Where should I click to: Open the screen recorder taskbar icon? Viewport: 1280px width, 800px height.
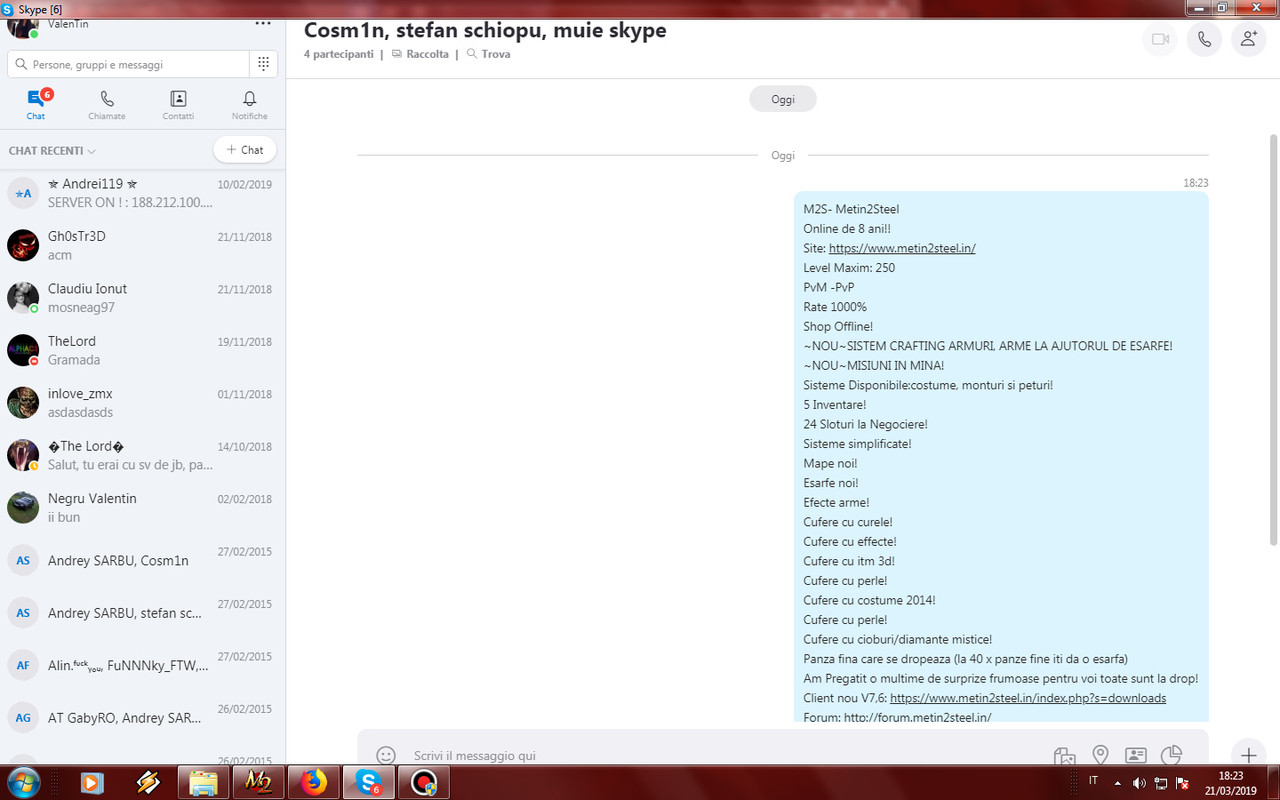(424, 783)
